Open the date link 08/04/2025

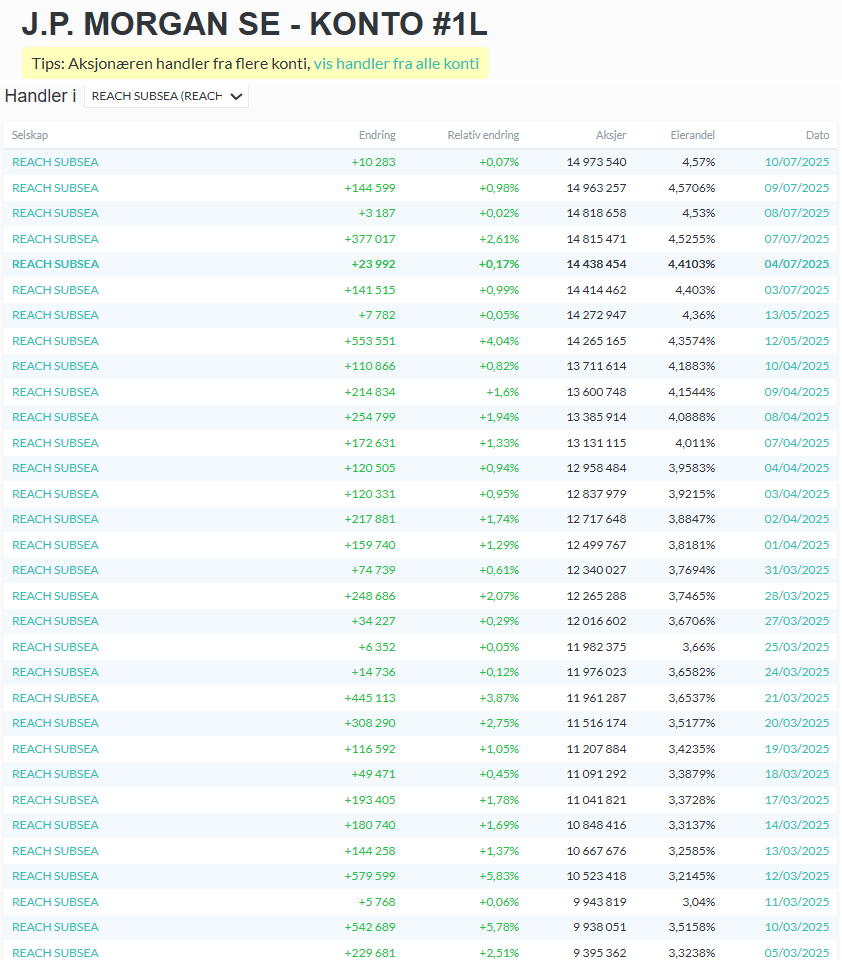coord(796,417)
